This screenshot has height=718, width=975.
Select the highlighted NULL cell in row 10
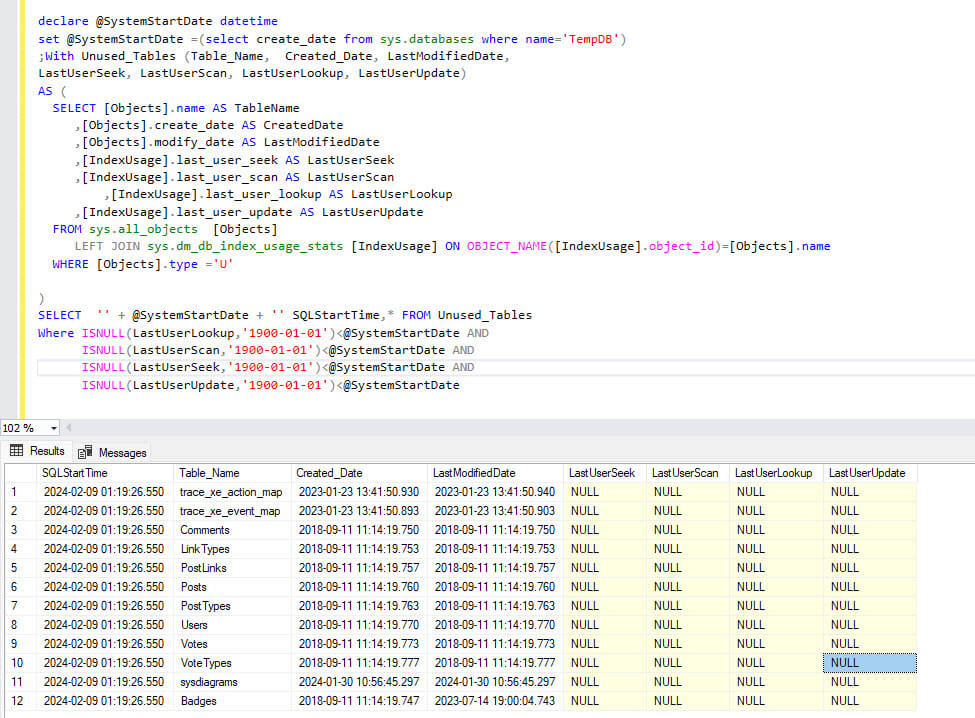pyautogui.click(x=869, y=663)
